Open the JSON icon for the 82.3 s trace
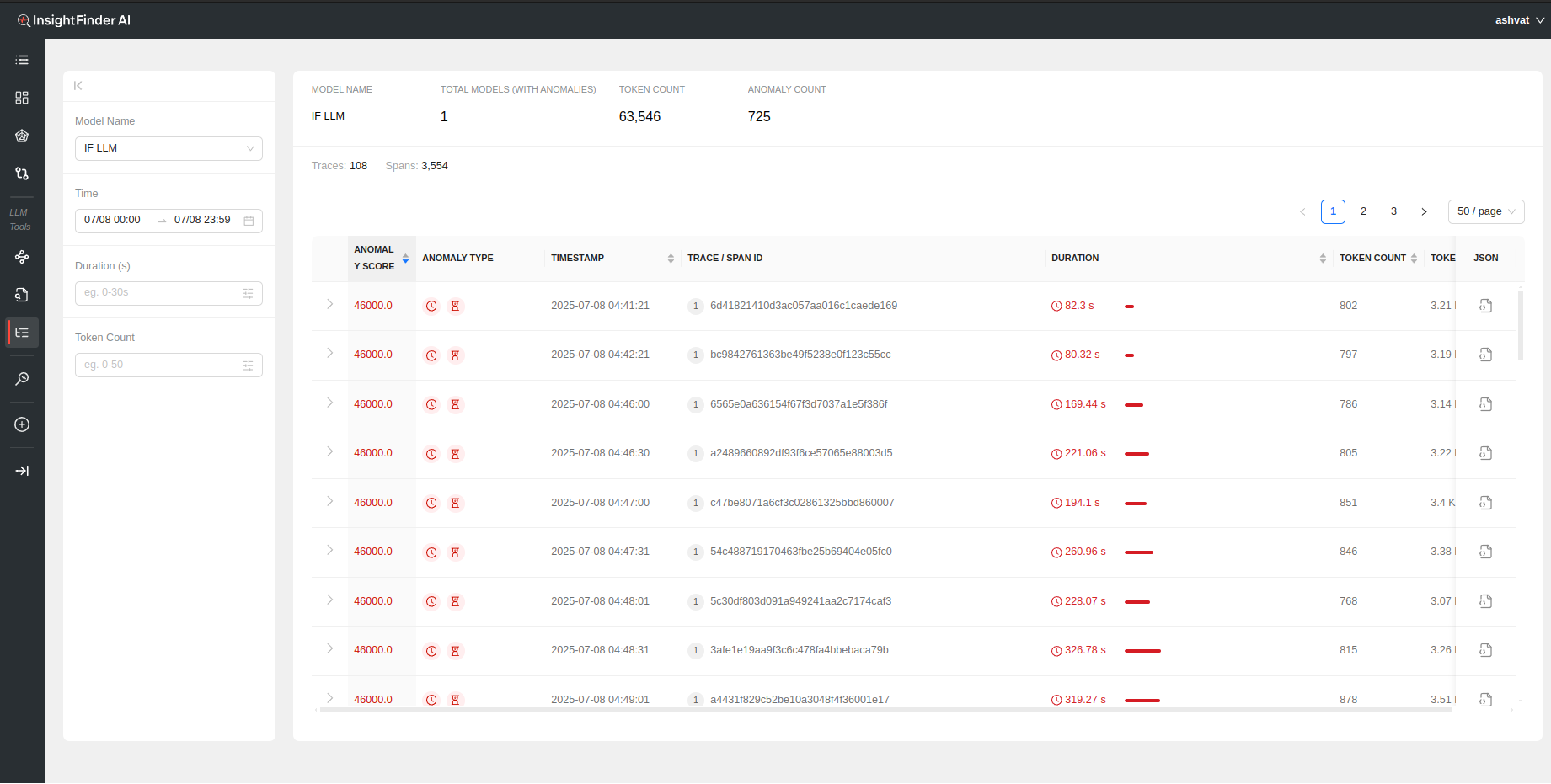The image size is (1551, 784). [x=1485, y=306]
